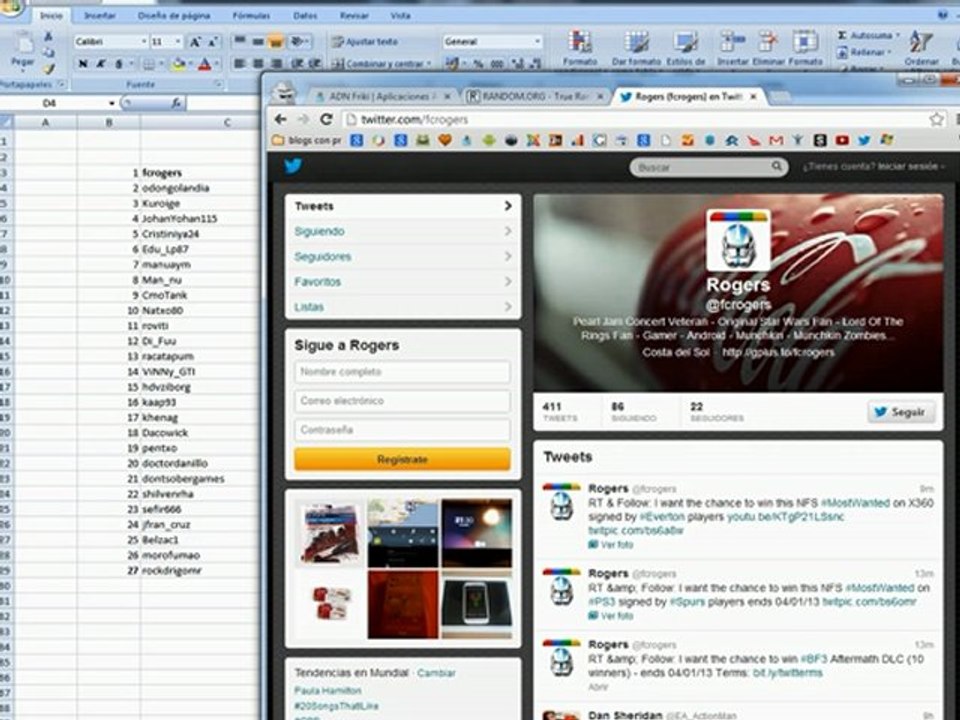Click the Gmail bookmark icon
This screenshot has width=960, height=720.
(x=776, y=141)
